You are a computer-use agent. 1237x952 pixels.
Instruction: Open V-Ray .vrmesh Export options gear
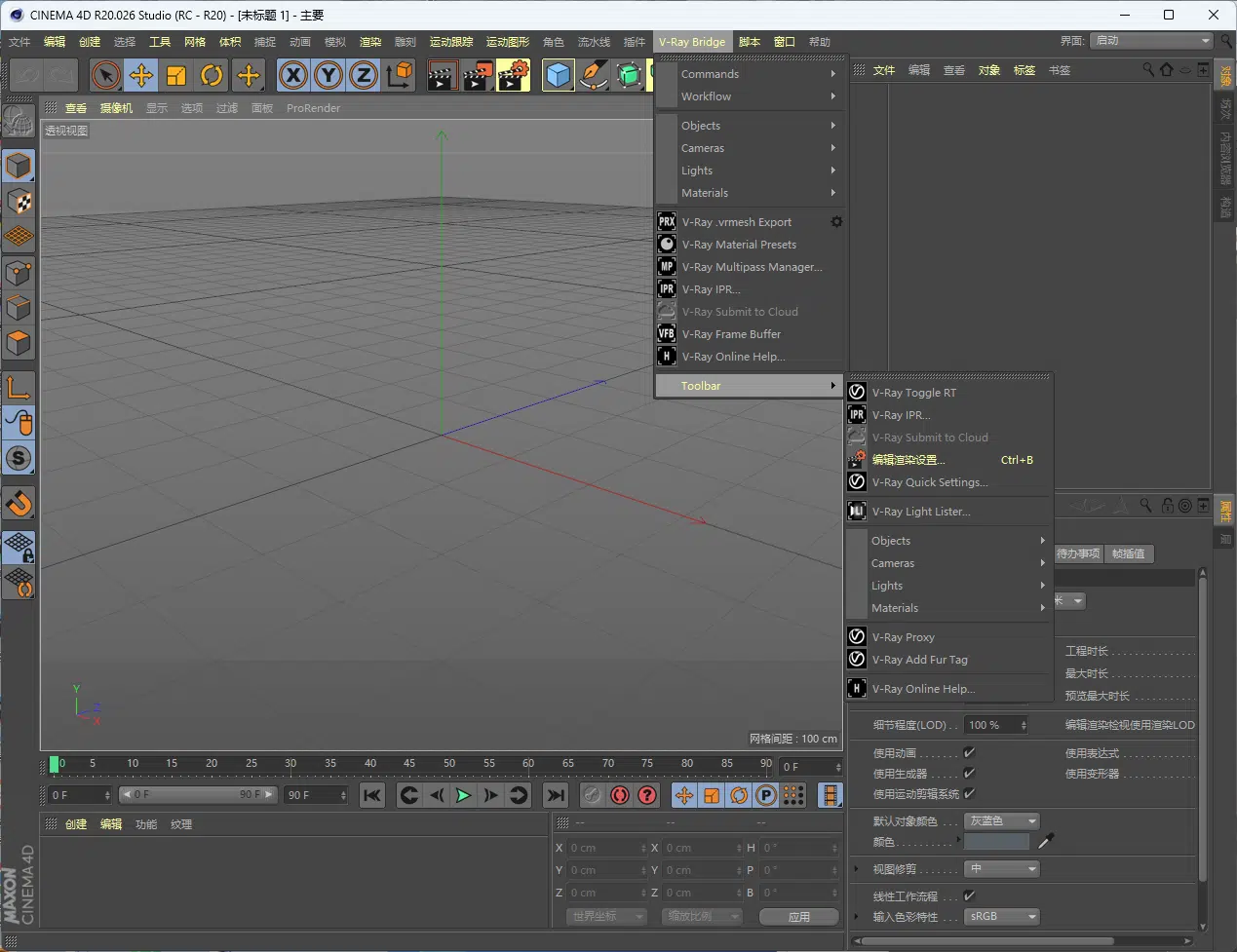point(835,222)
